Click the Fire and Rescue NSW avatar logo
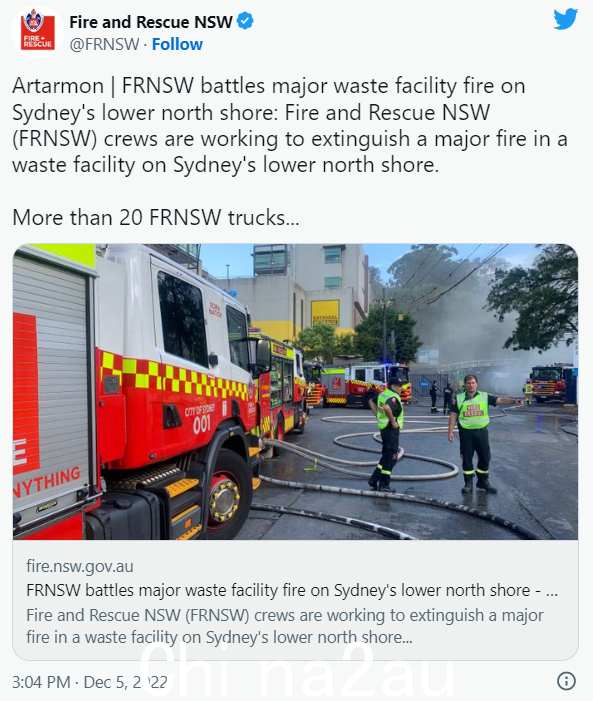 38,32
